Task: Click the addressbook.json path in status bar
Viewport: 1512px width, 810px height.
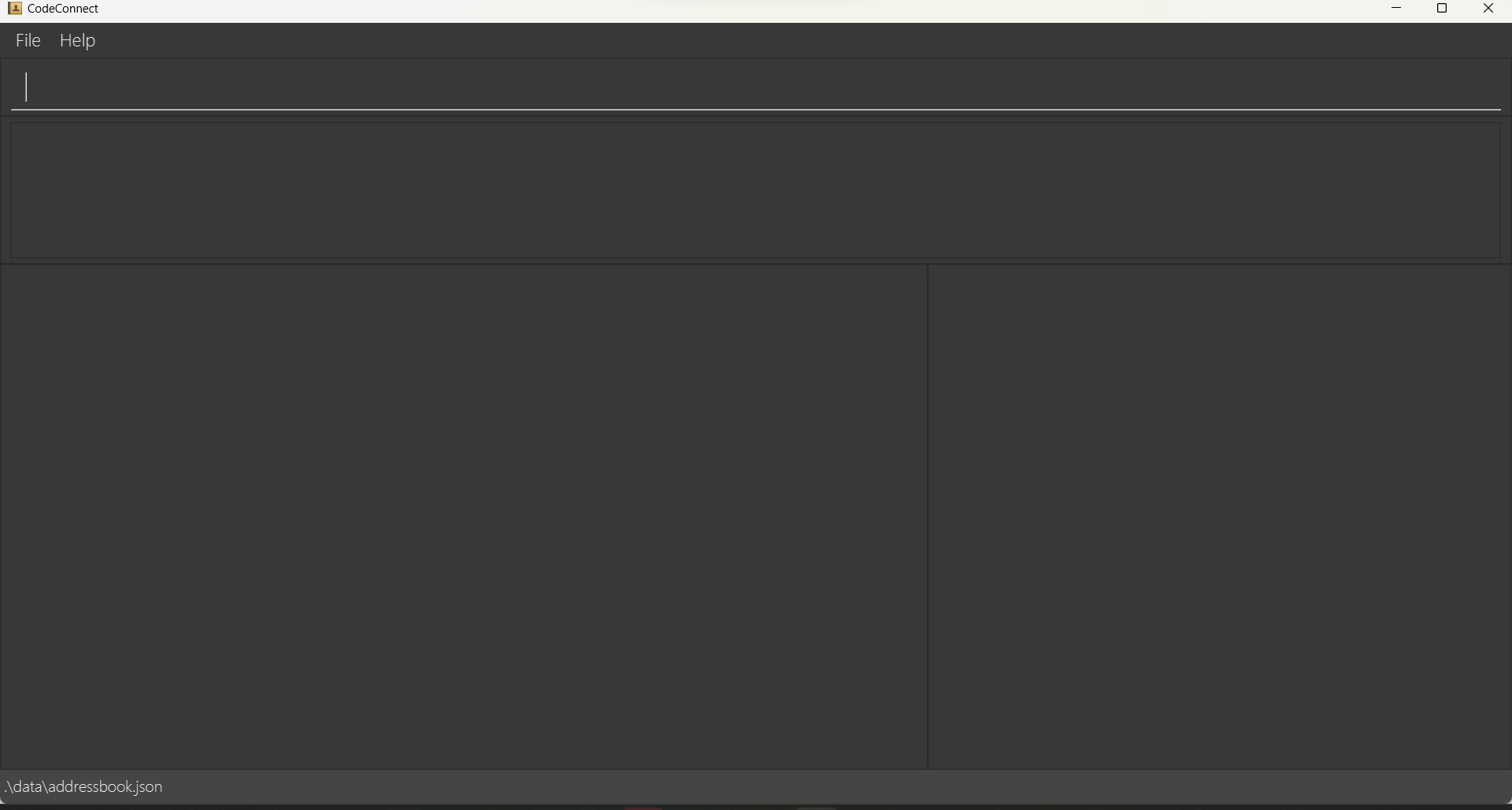Action: coord(83,787)
